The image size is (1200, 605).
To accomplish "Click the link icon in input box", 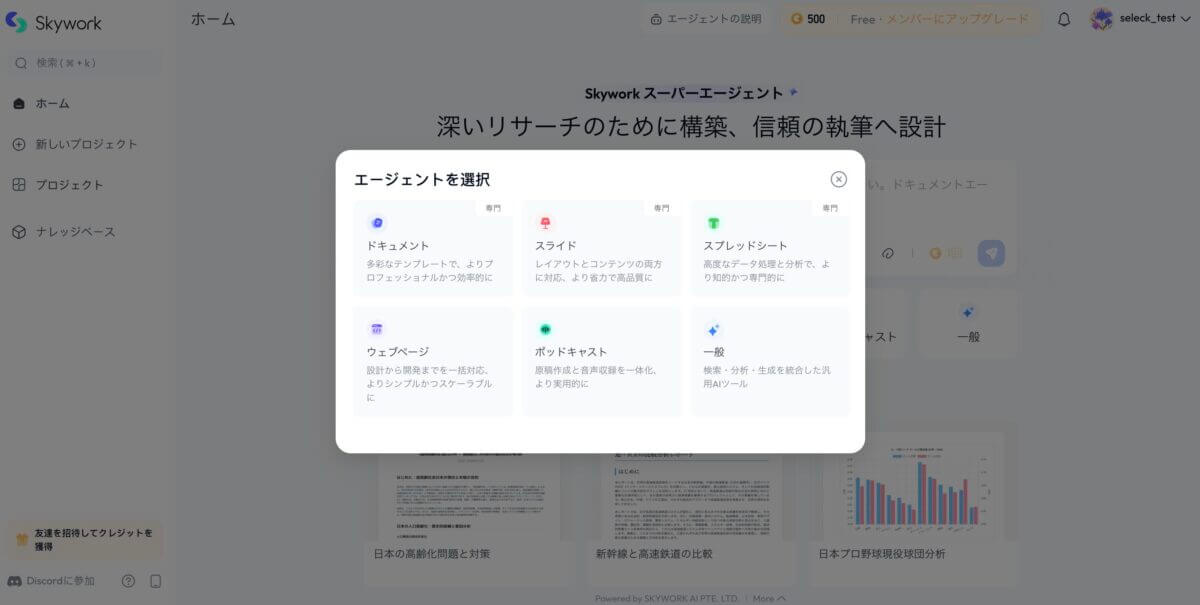I will 887,253.
